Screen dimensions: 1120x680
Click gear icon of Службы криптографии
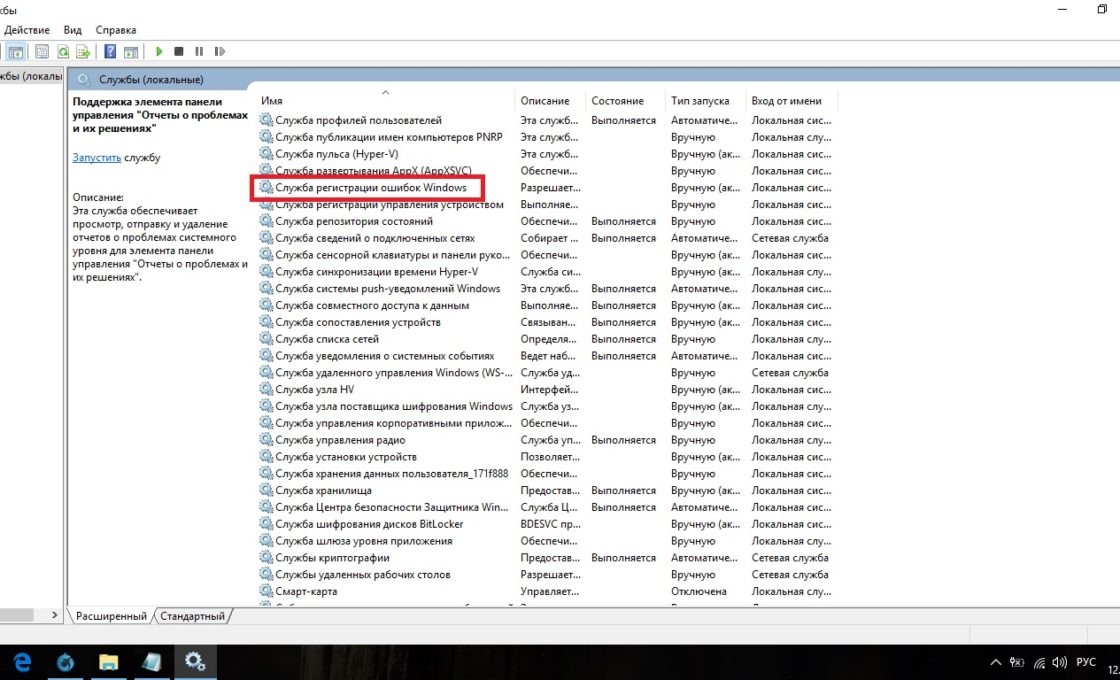tap(266, 557)
